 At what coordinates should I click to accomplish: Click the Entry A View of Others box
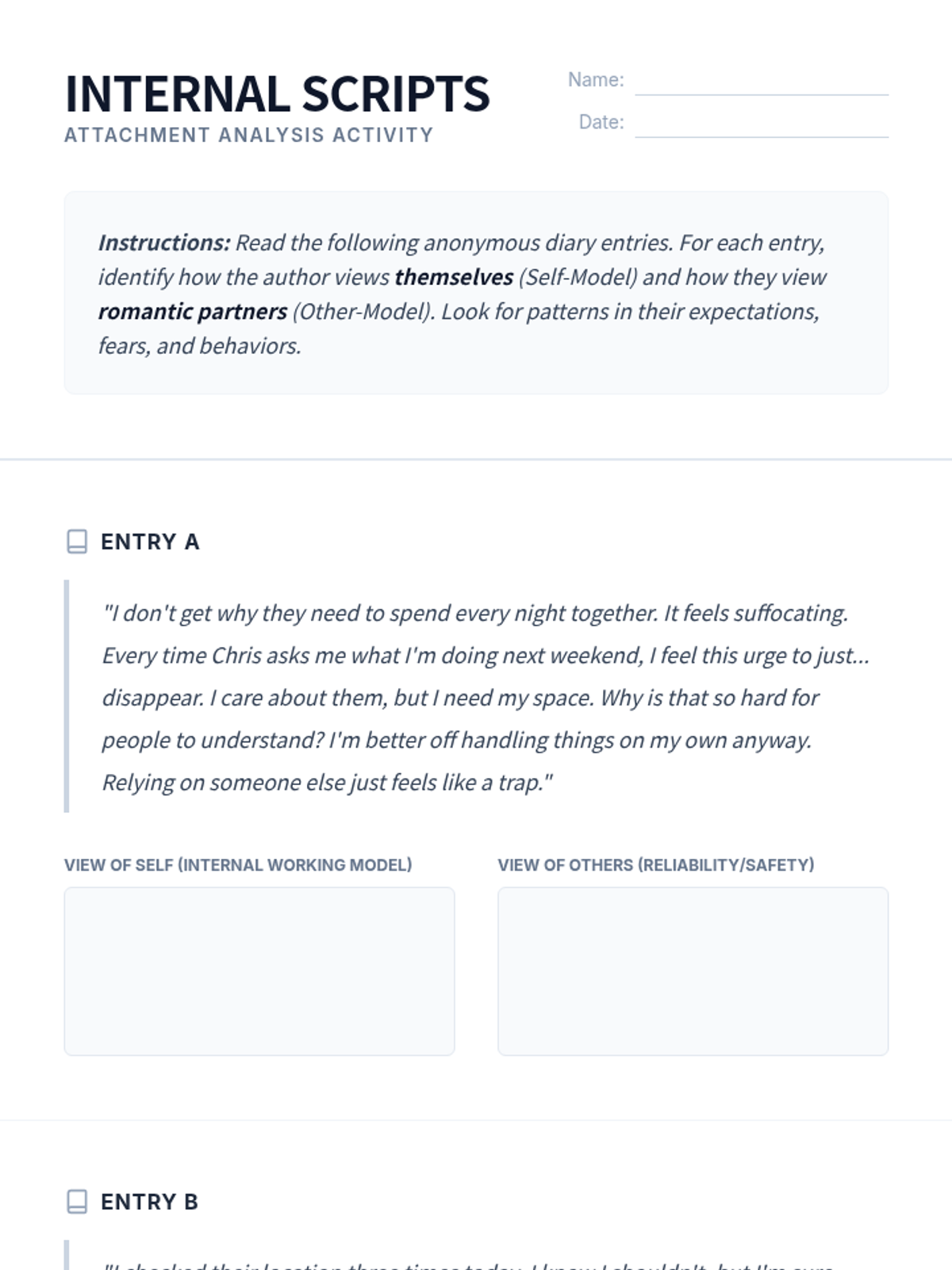tap(693, 972)
